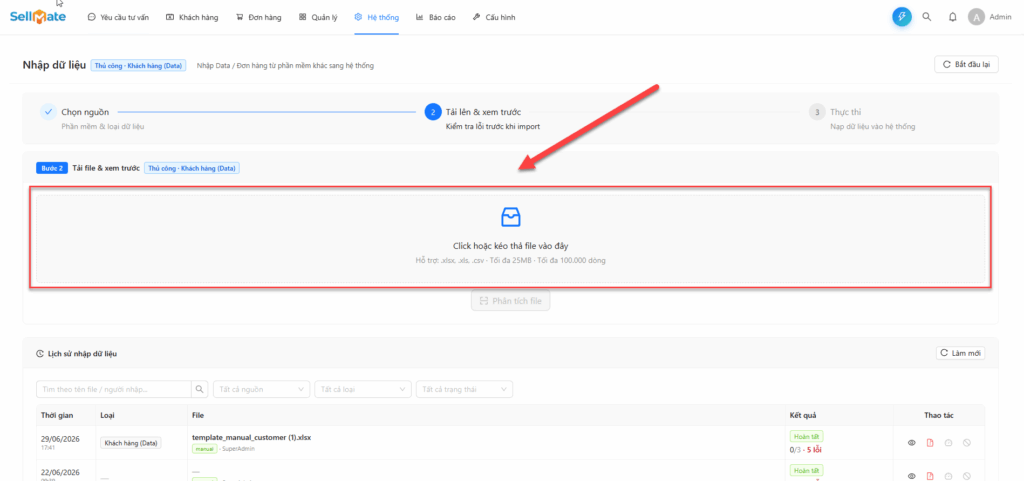Click Thủ công - Khách hàng (Data) tag near title
Screen dimensions: 1024x481
[138, 65]
